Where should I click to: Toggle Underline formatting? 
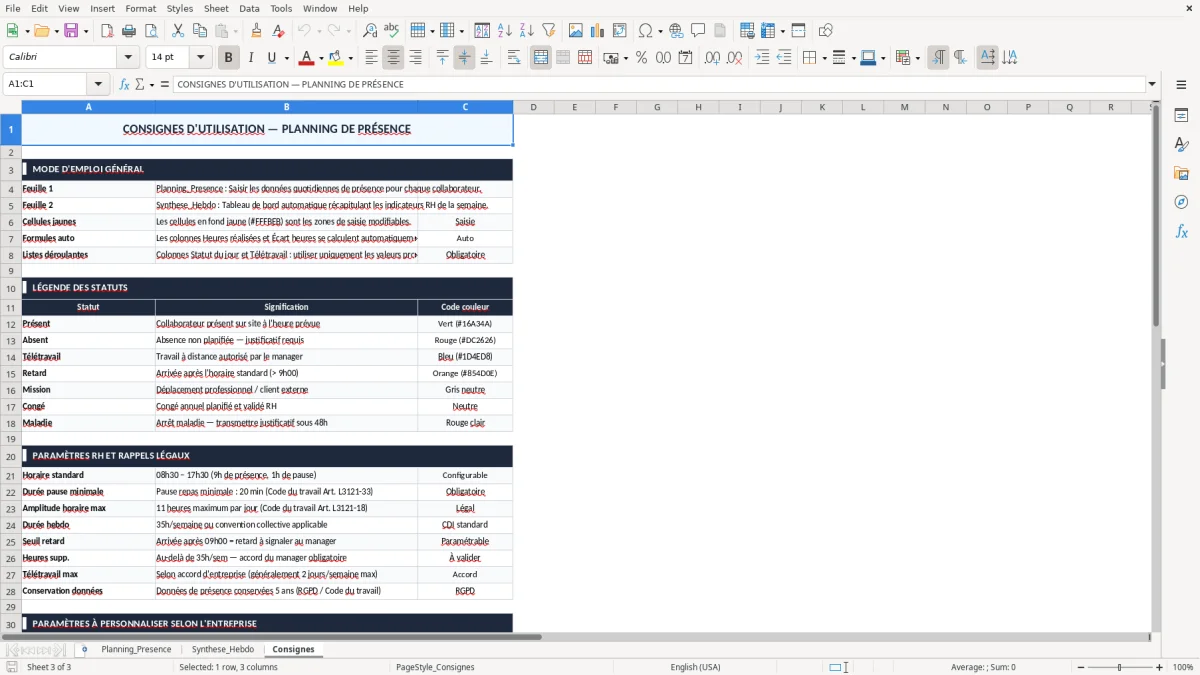point(271,58)
